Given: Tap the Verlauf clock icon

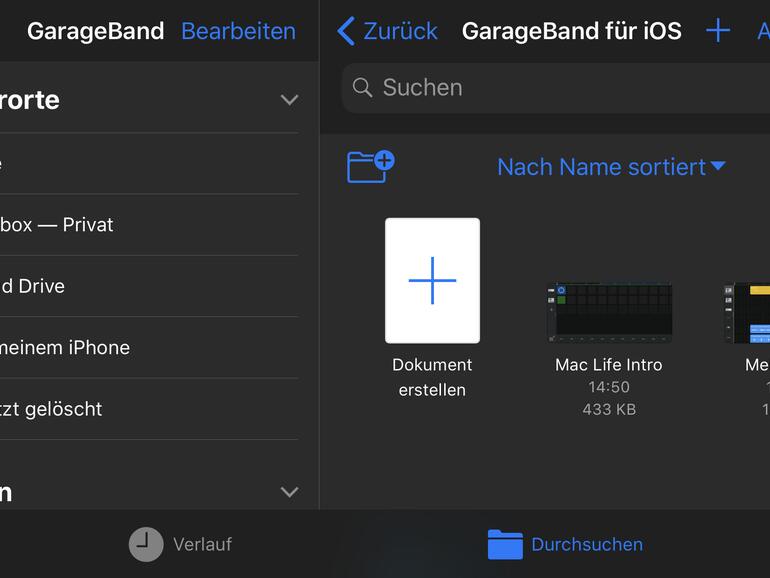Looking at the screenshot, I should tap(145, 544).
